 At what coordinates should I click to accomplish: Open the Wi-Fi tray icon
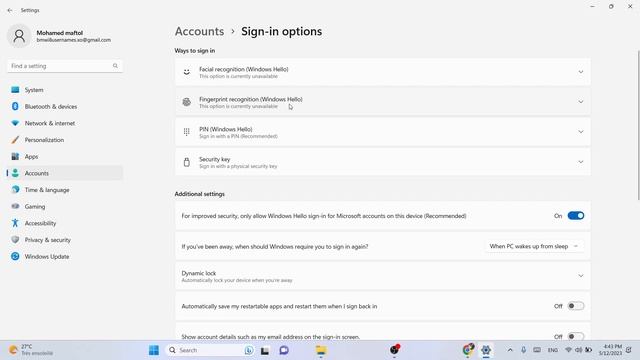click(568, 350)
